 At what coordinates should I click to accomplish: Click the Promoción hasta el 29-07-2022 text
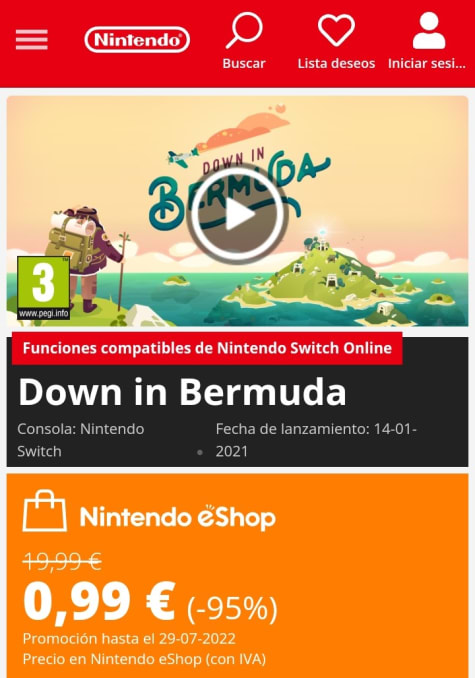click(x=129, y=639)
